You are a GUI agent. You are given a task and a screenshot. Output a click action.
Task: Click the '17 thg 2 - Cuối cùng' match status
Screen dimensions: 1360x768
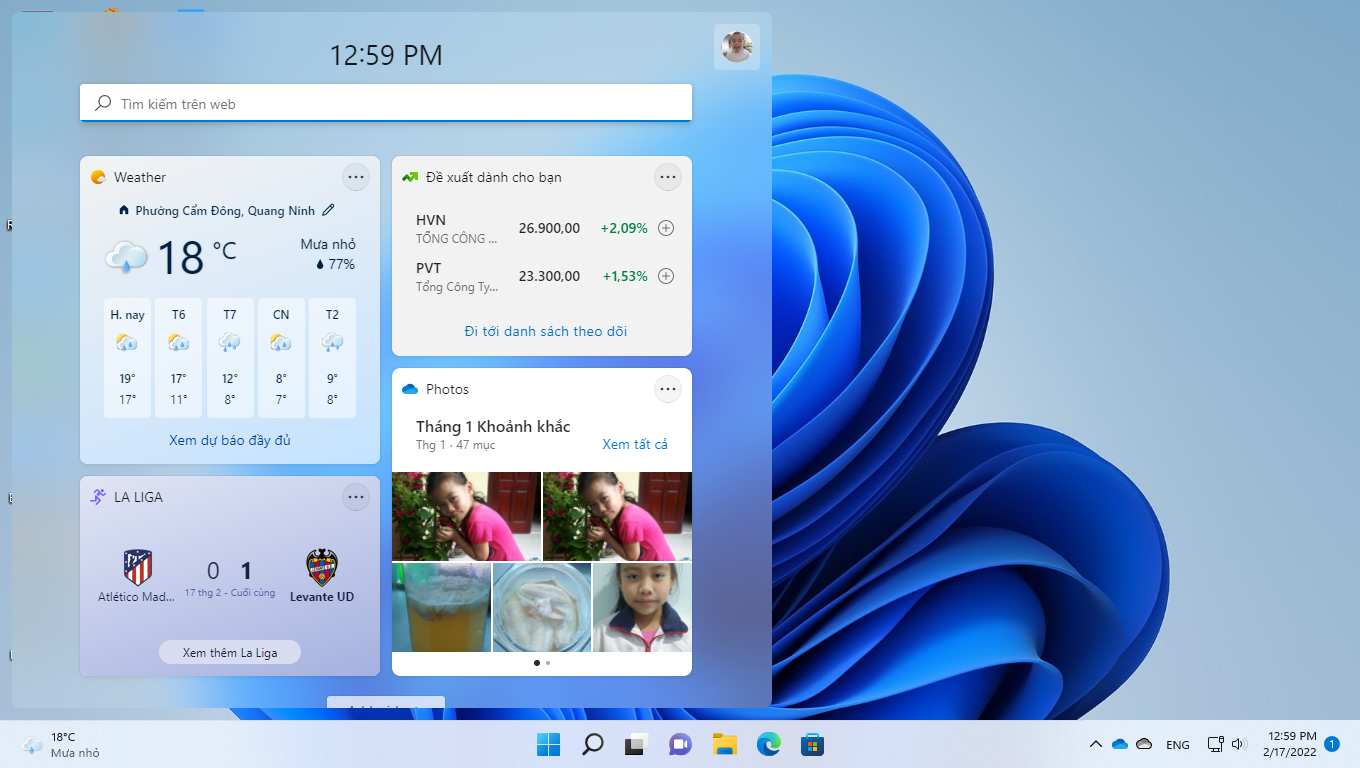coord(230,593)
